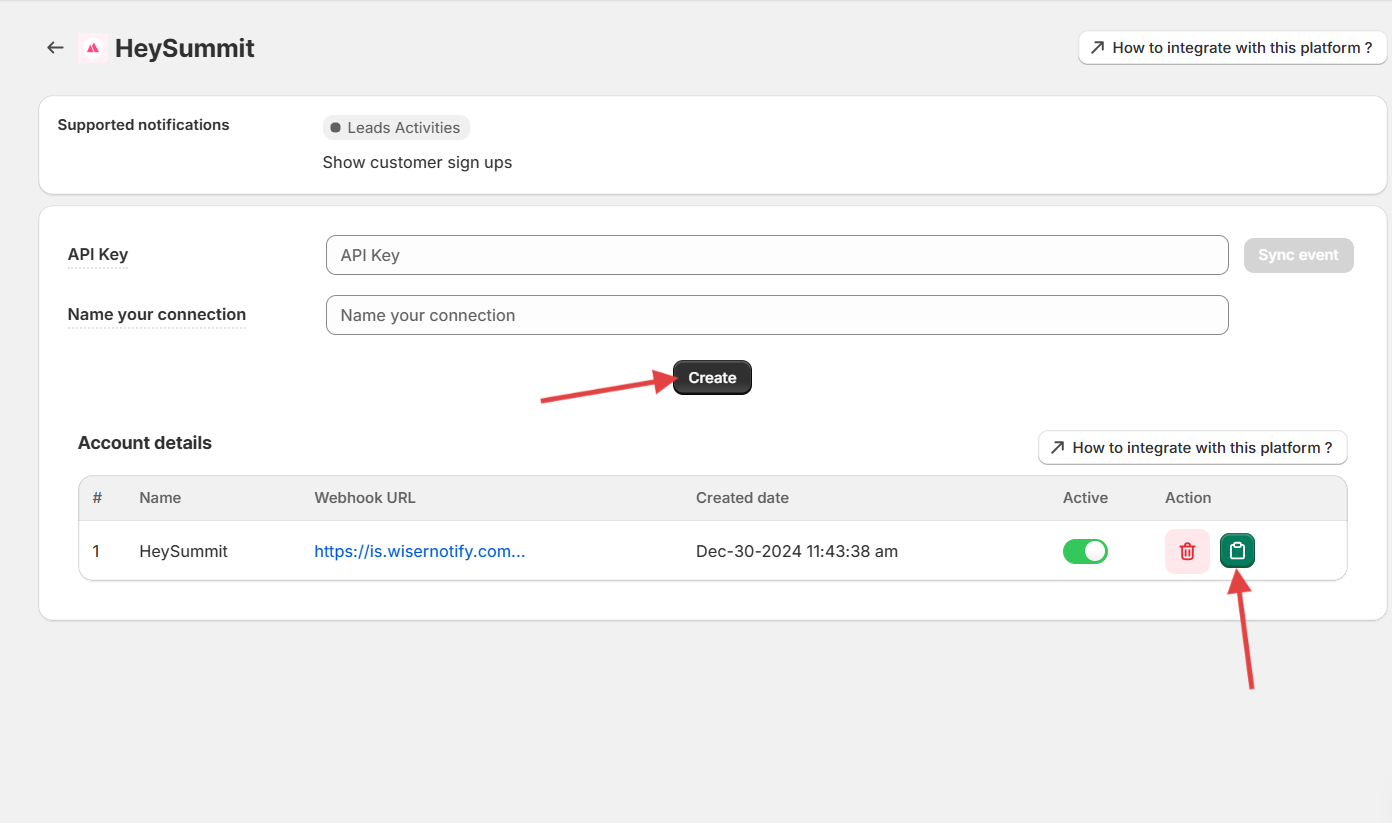Screen dimensions: 1392x823
Task: Open How to integrate beside Account details
Action: pyautogui.click(x=1192, y=448)
